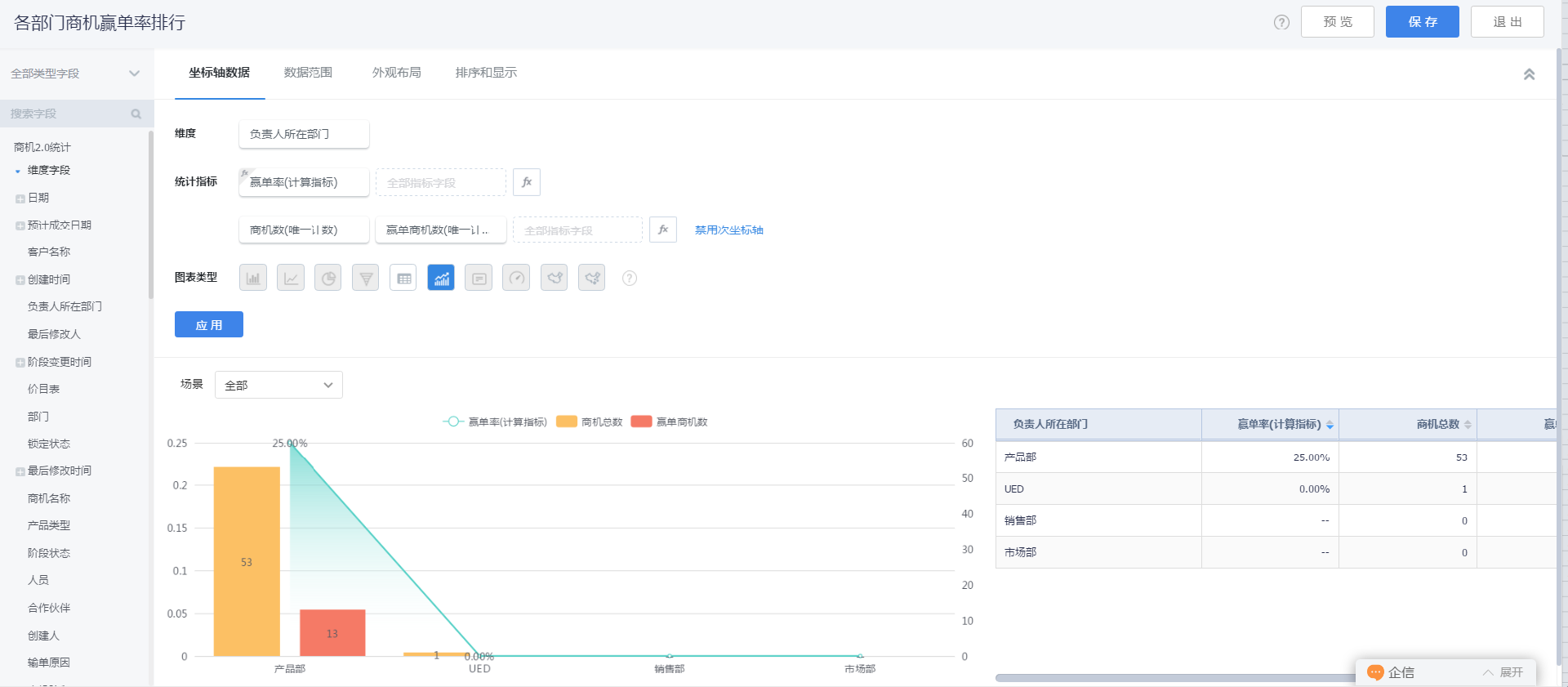Expand the 预计成交日期 field node
The height and width of the screenshot is (687, 1568).
tap(20, 225)
